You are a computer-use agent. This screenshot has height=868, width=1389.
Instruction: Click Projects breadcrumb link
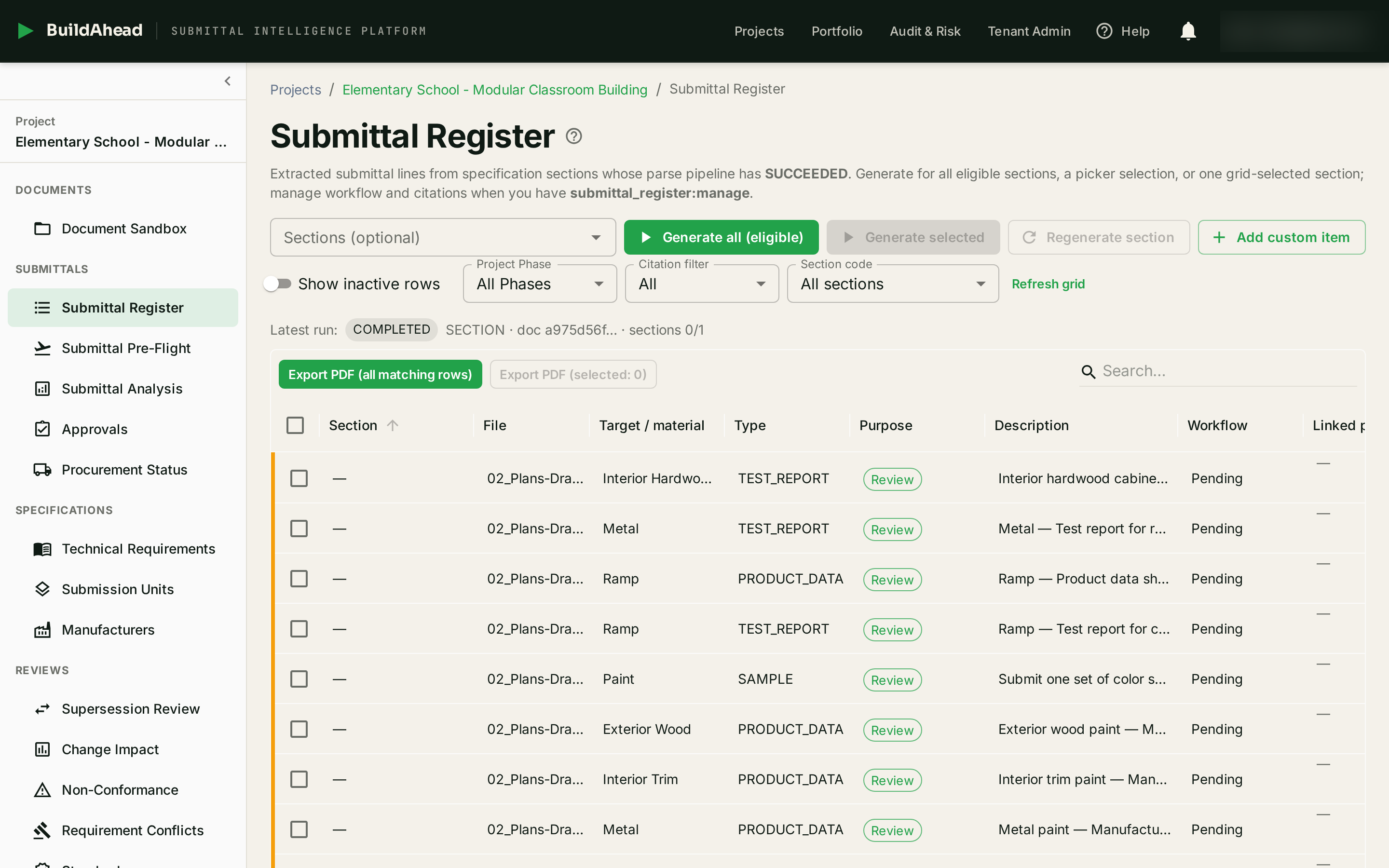pyautogui.click(x=296, y=90)
